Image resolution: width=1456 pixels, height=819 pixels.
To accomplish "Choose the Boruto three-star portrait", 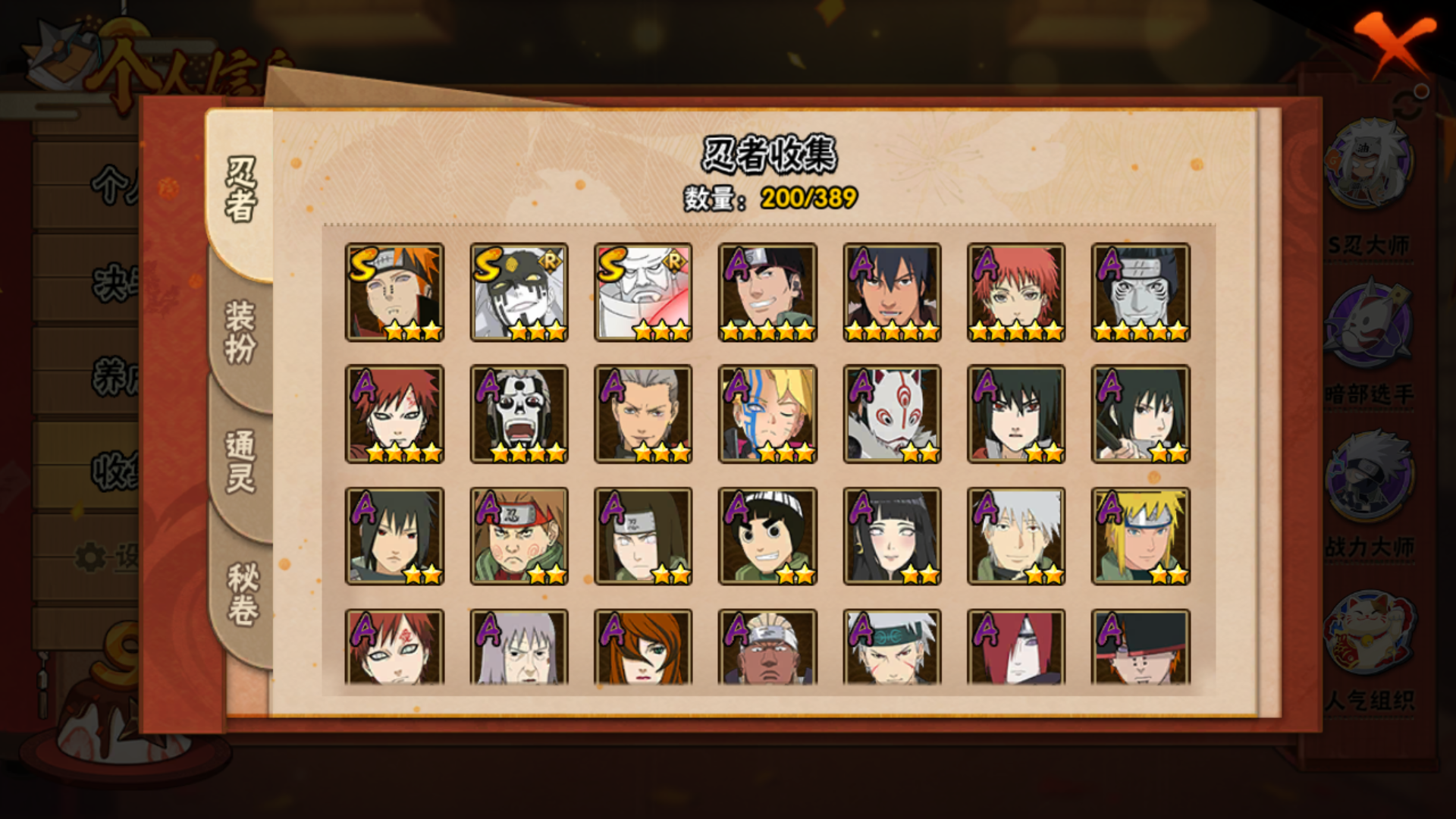I will tap(767, 414).
